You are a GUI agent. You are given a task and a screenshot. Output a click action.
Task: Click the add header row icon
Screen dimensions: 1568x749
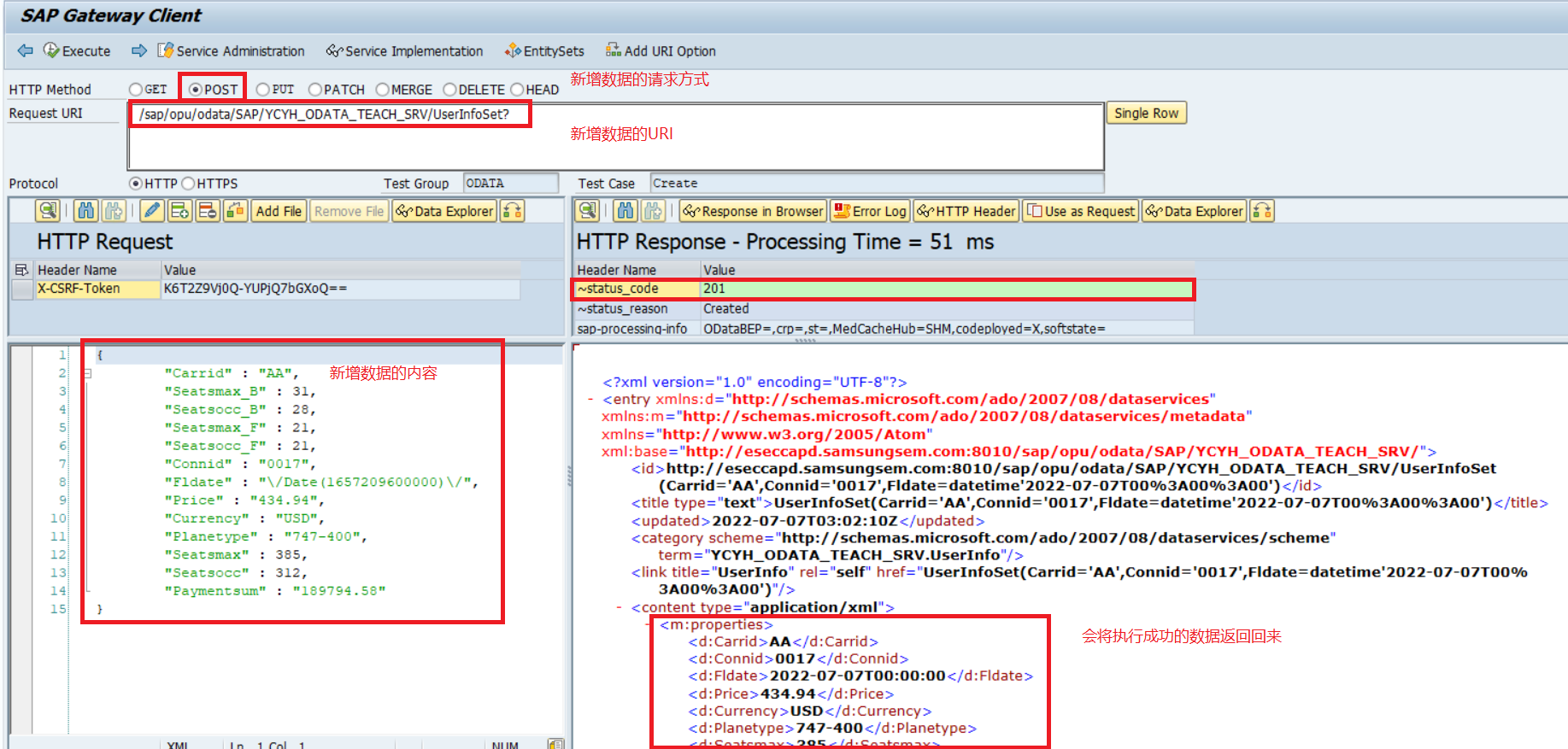click(179, 211)
